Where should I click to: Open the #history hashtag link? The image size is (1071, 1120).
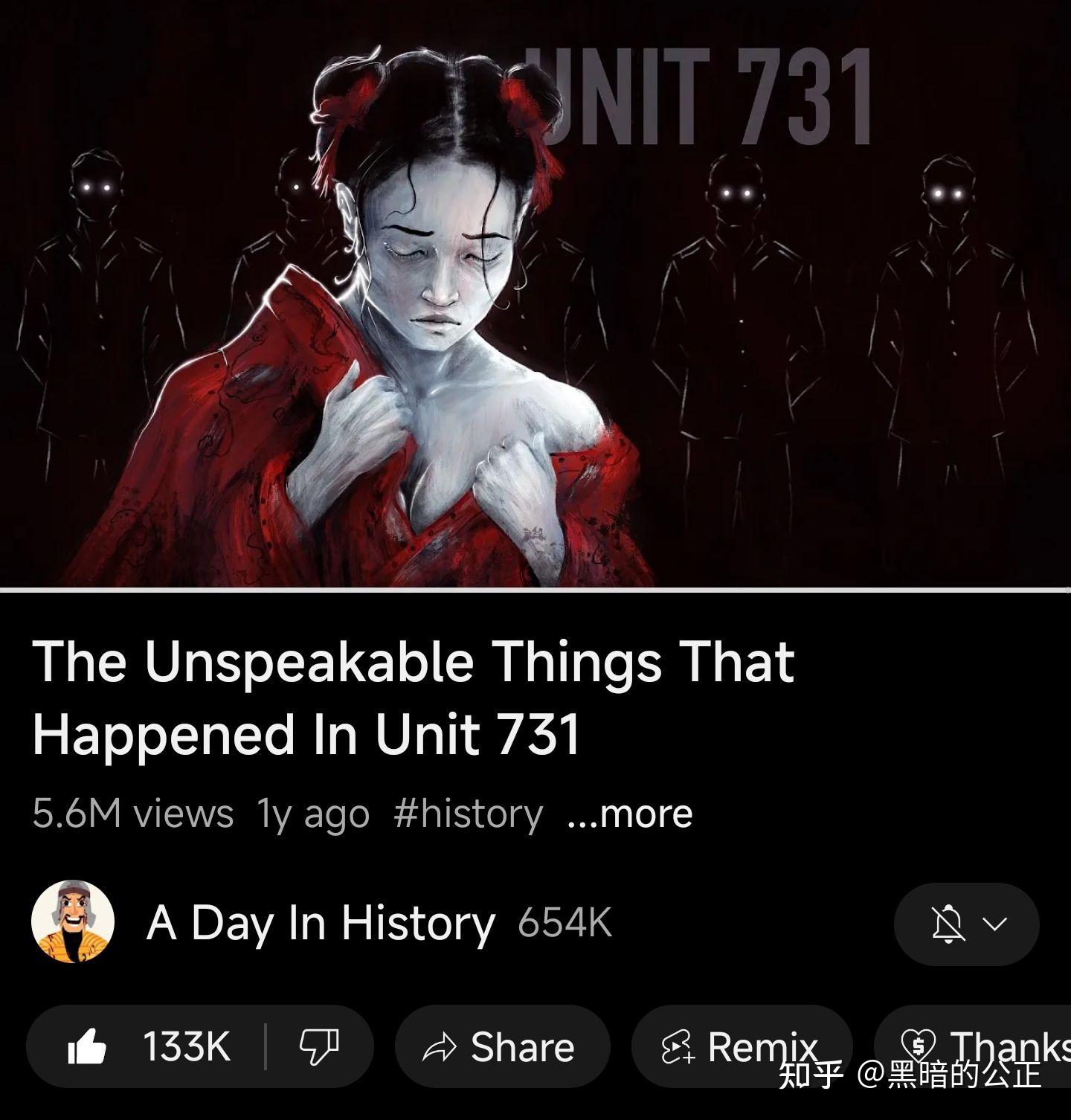(469, 813)
